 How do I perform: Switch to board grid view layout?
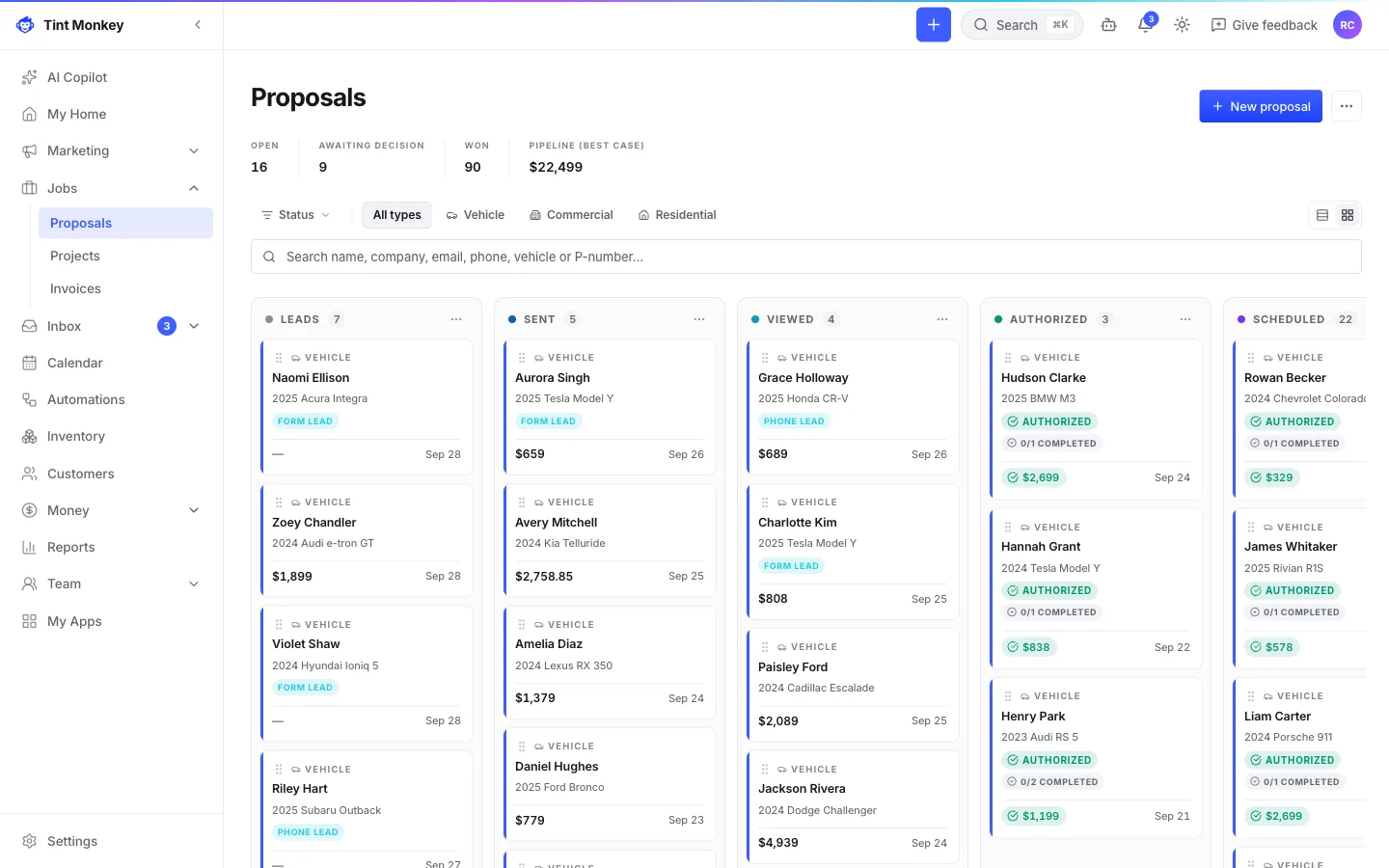[x=1348, y=215]
